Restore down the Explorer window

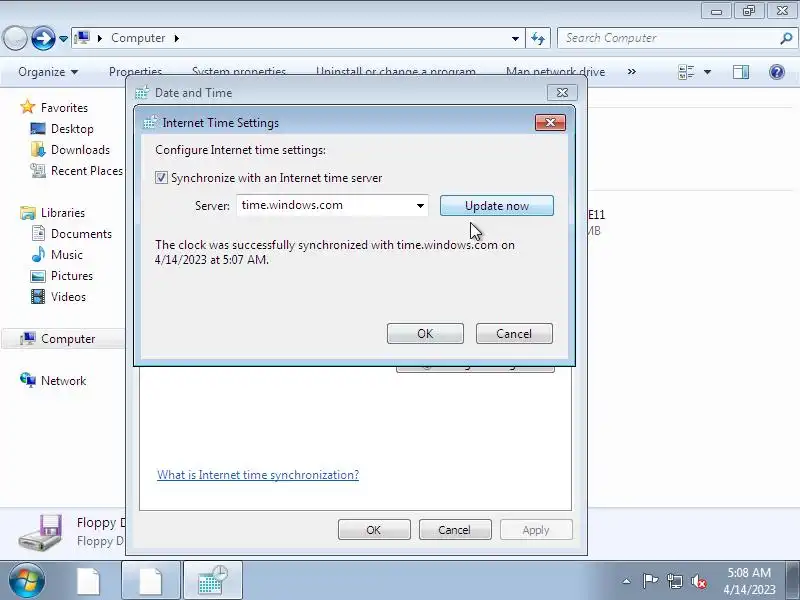[748, 11]
